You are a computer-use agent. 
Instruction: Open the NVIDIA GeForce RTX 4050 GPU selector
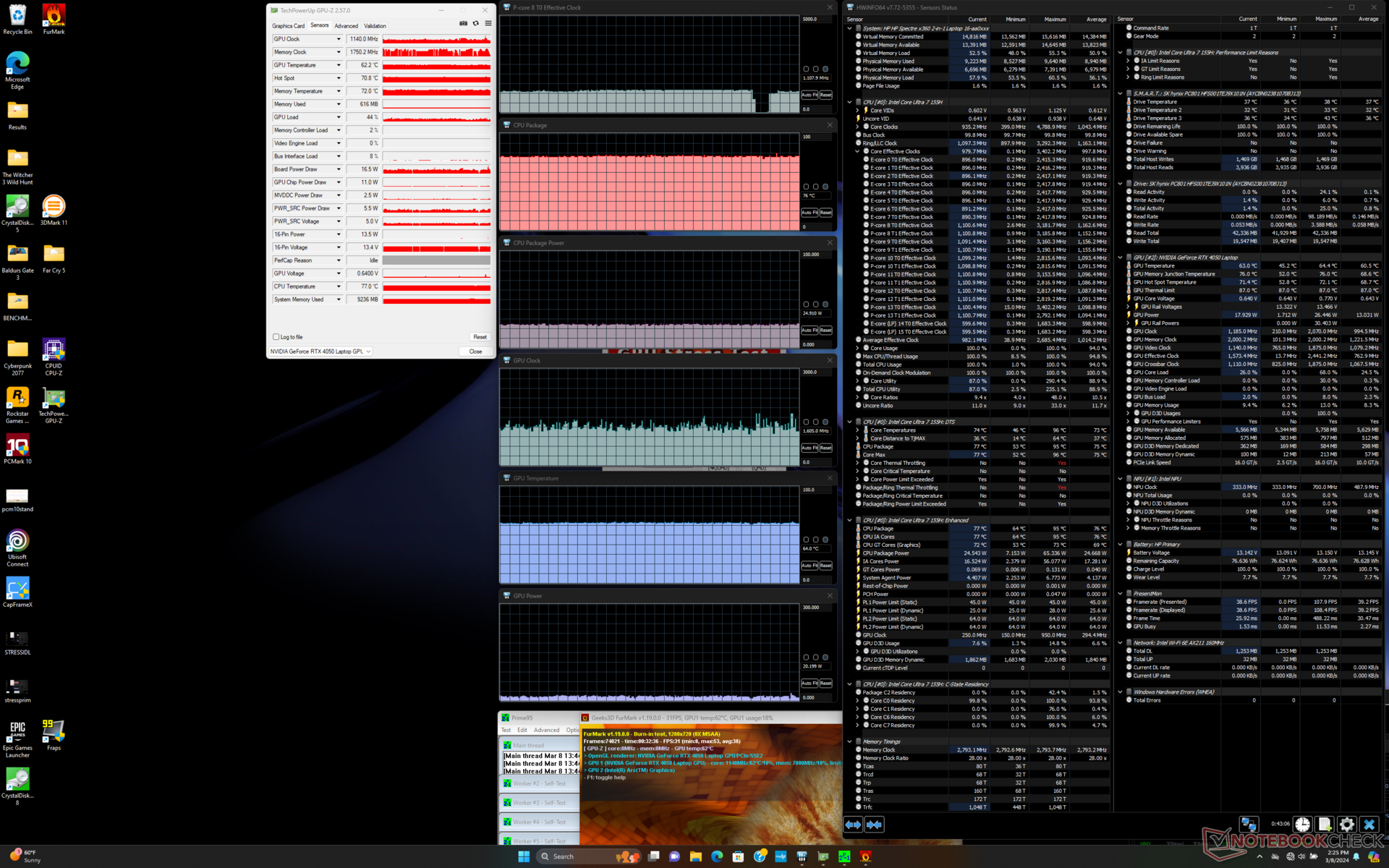[320, 352]
